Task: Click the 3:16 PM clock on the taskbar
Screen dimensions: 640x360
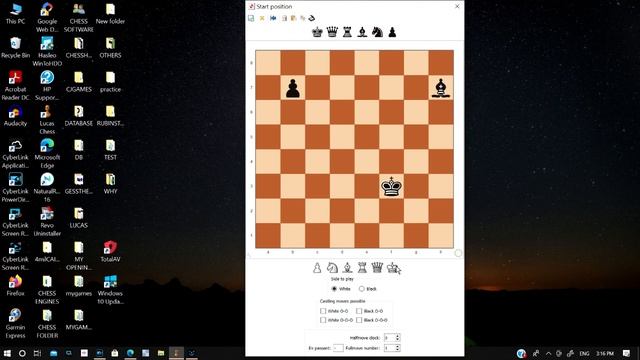Action: click(x=605, y=353)
